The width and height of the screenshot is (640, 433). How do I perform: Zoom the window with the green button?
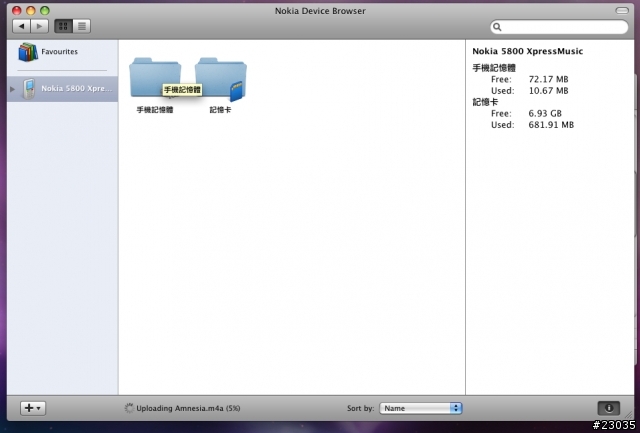45,11
